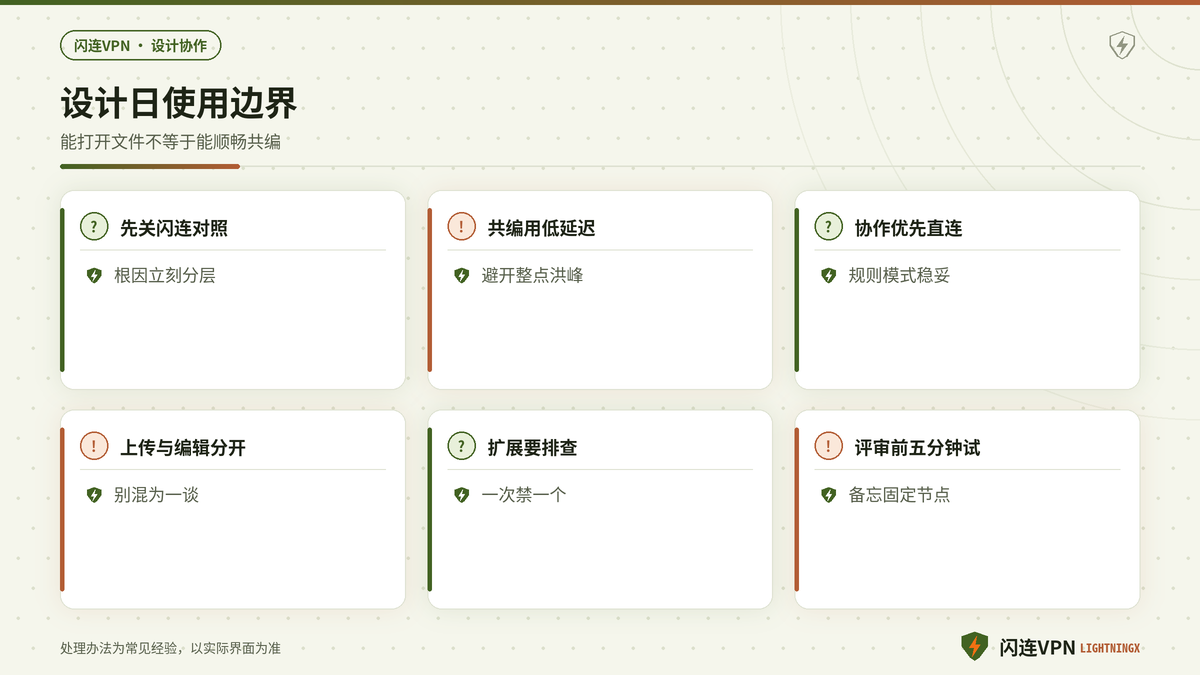Viewport: 1200px width, 675px height.
Task: Click the shield bullet icon before 别混为一谈
Action: click(94, 495)
